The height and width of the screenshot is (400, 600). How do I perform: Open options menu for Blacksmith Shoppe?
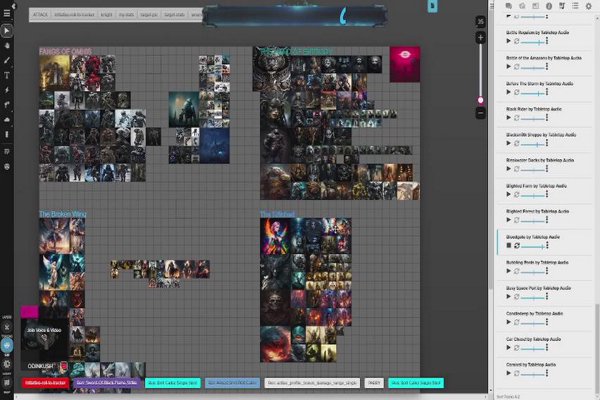tap(547, 143)
